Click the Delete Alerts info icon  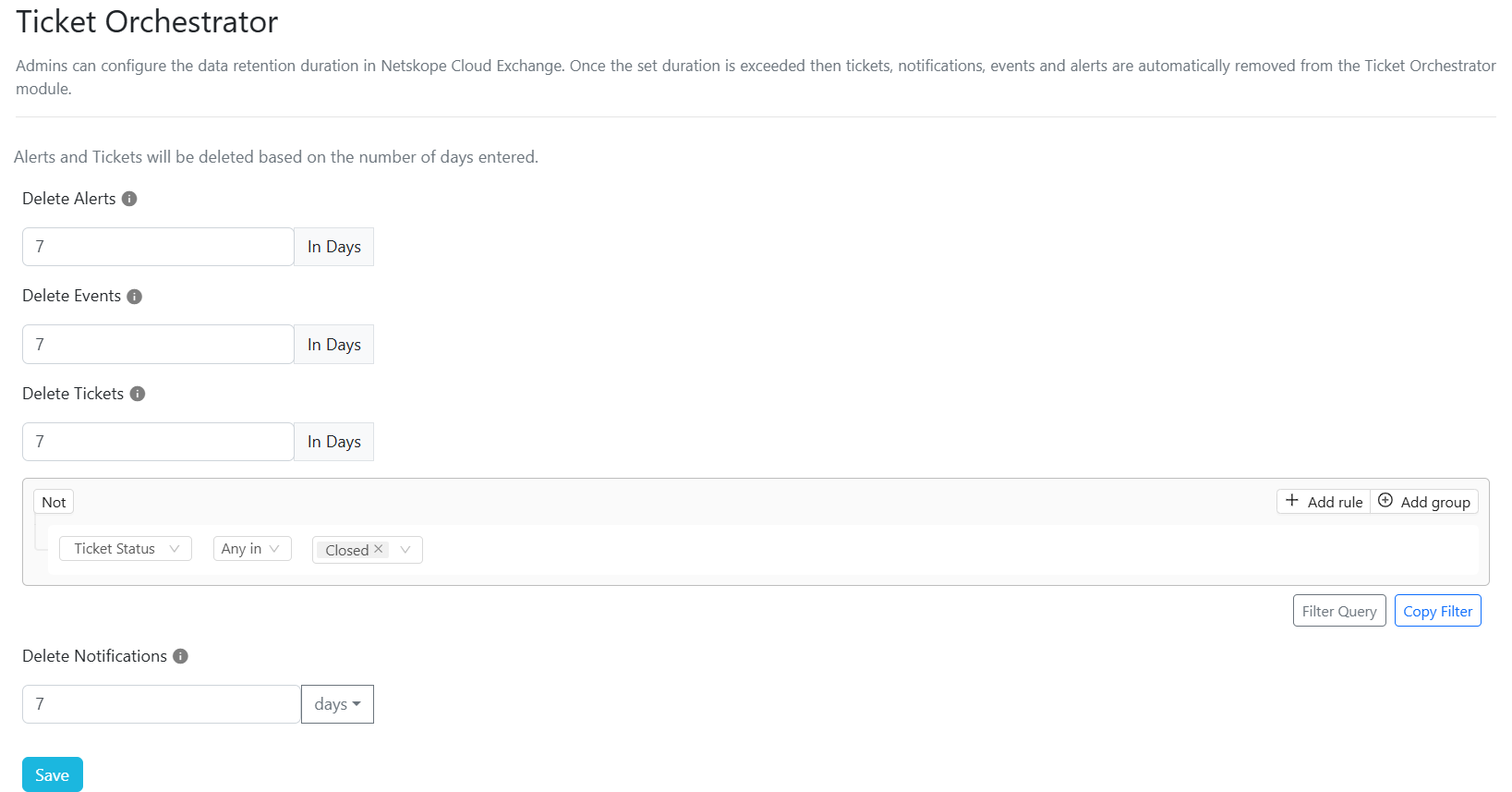click(x=129, y=199)
